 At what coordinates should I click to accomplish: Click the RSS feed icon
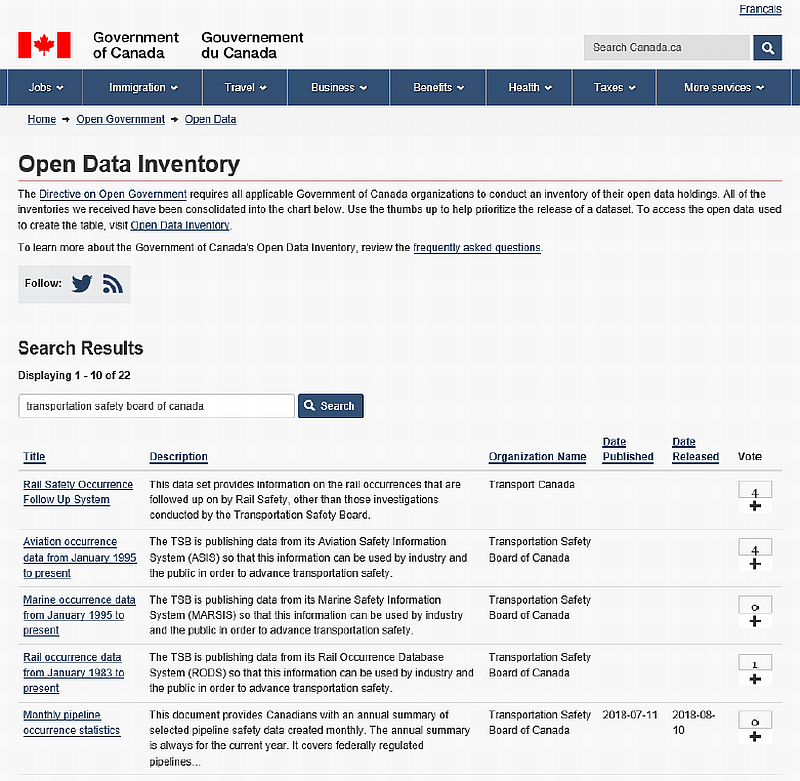pos(113,284)
